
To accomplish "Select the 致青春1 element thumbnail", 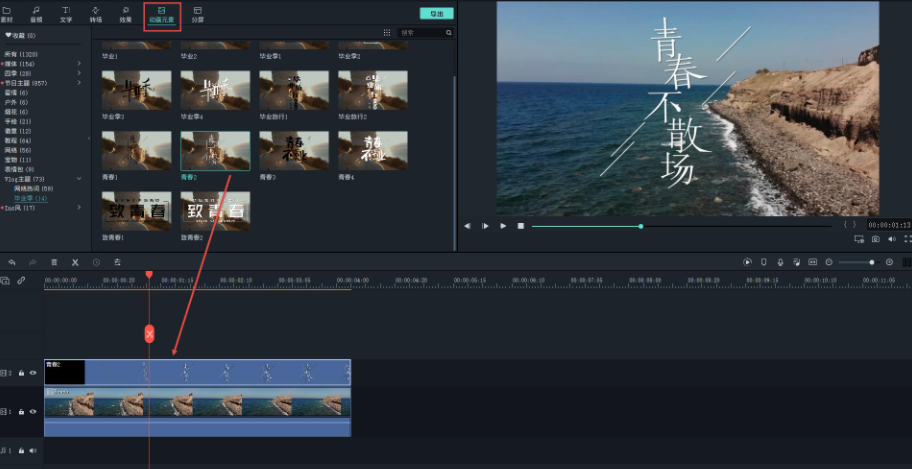I will (137, 211).
